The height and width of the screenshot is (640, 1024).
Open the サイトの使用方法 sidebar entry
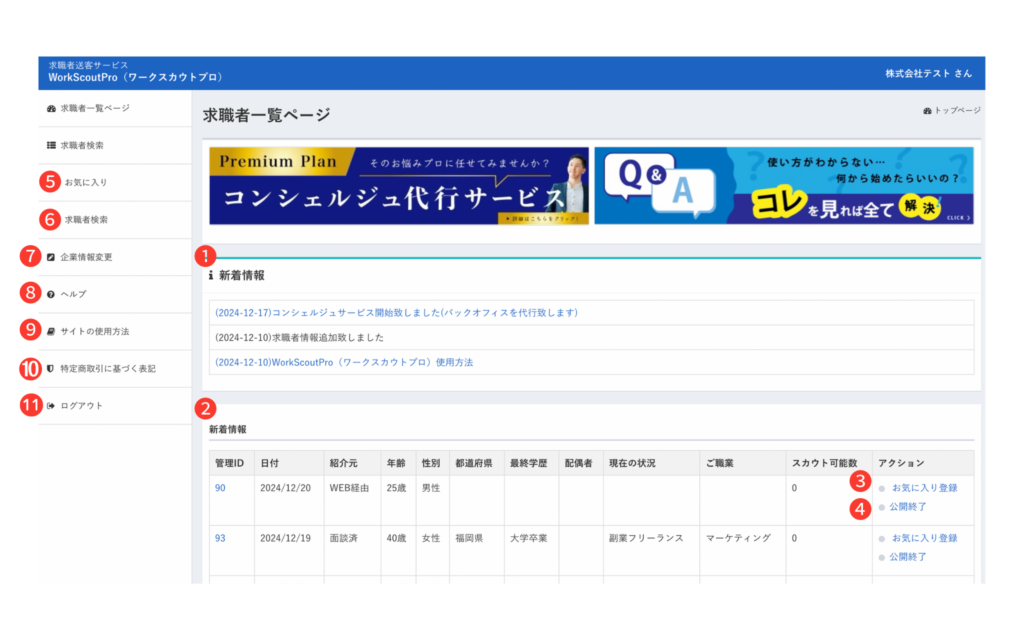[94, 331]
